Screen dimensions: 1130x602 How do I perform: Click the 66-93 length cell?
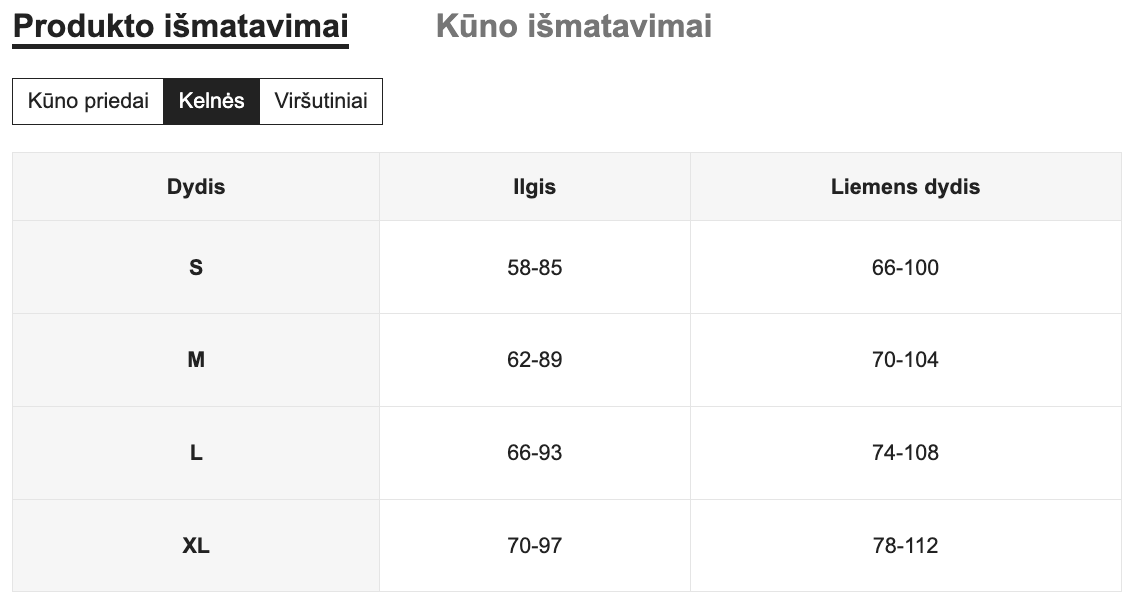coord(535,453)
